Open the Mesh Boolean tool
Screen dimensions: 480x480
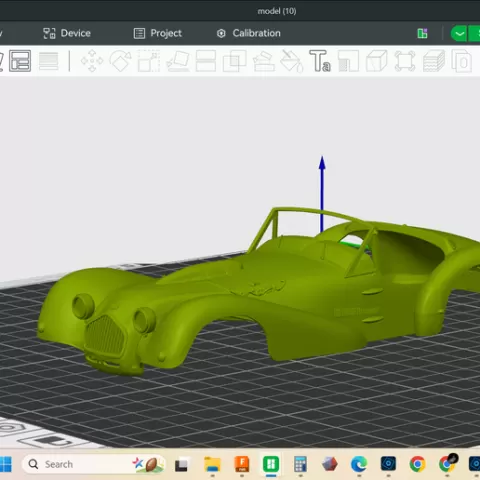pyautogui.click(x=234, y=61)
